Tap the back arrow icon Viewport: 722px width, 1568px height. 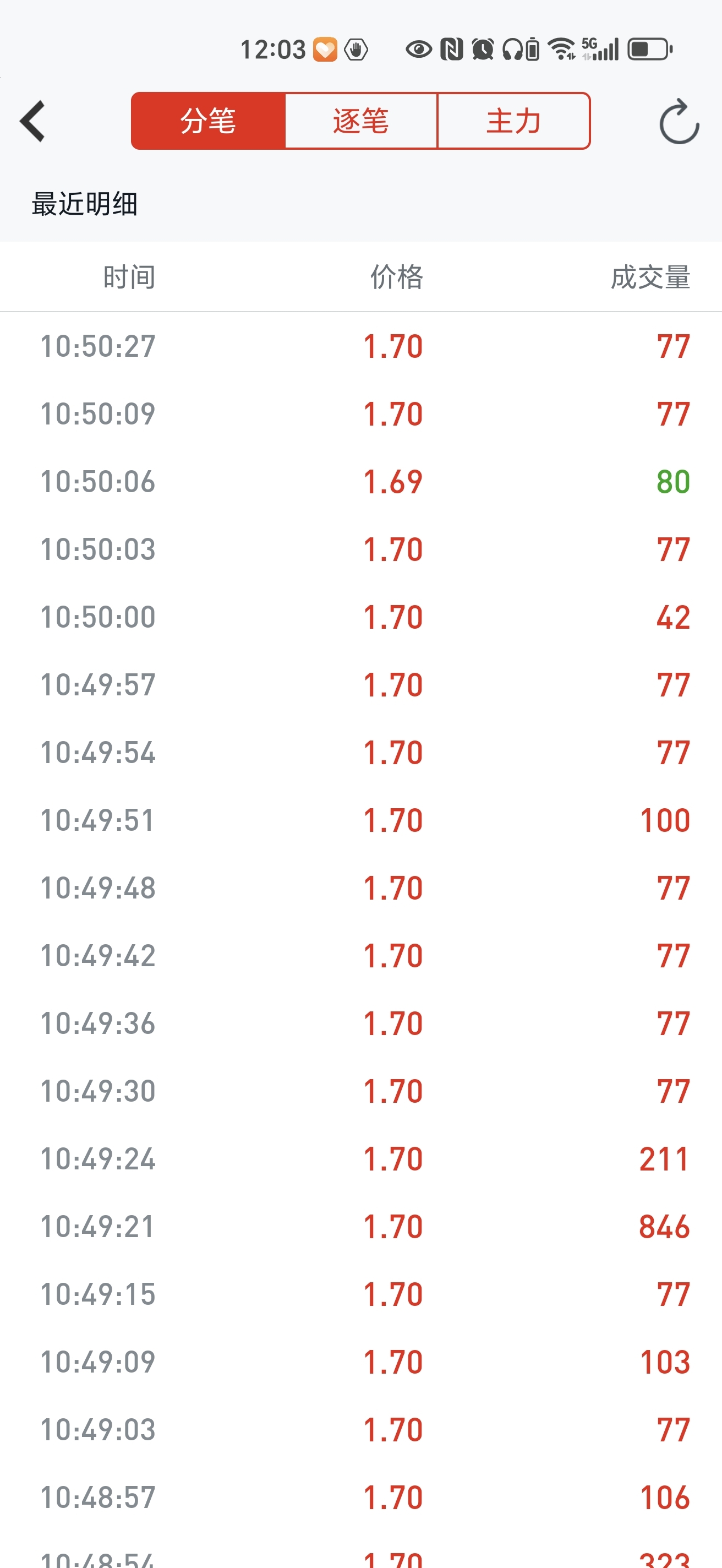(33, 121)
